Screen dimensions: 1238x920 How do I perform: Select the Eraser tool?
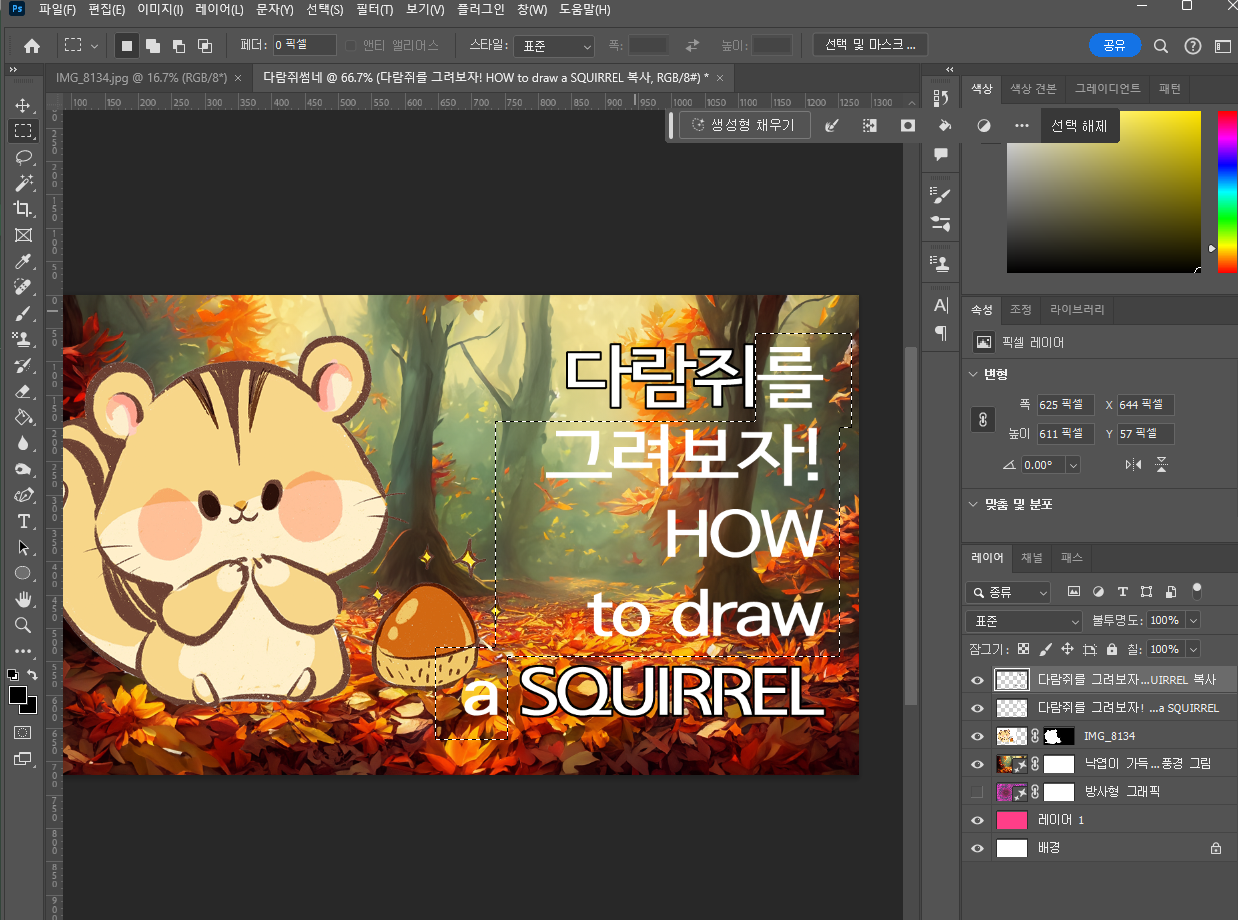[22, 391]
